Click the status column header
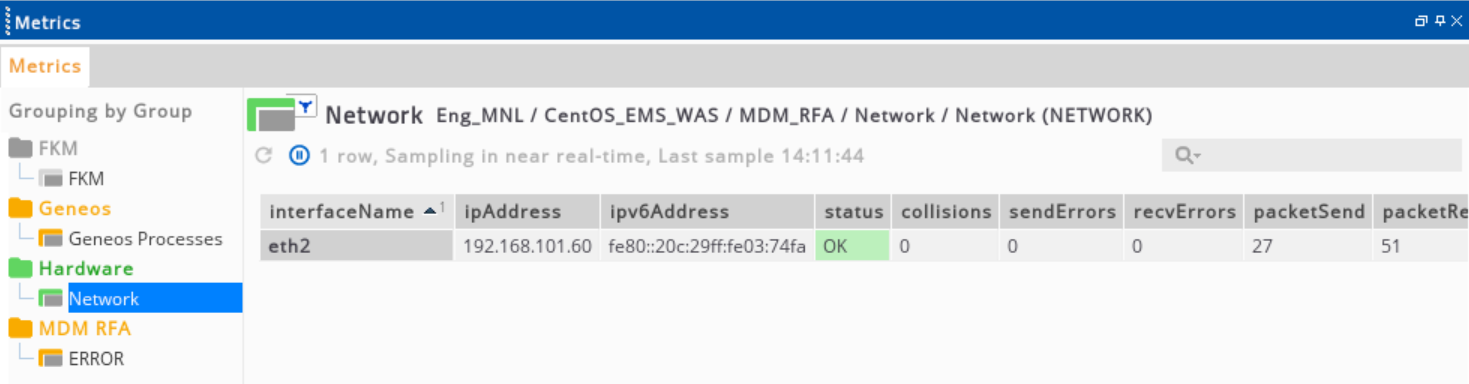 (853, 212)
